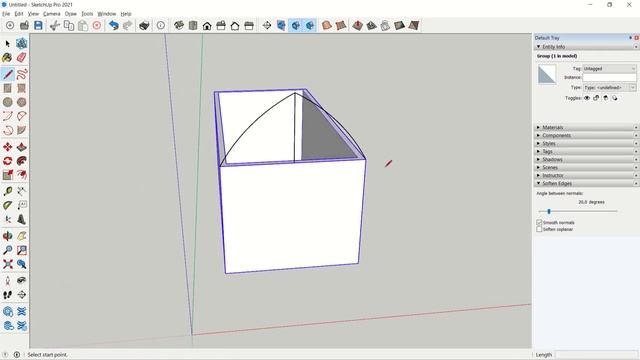Click the Save disk icon
Image resolution: width=640 pixels, height=360 pixels.
pyautogui.click(x=38, y=25)
